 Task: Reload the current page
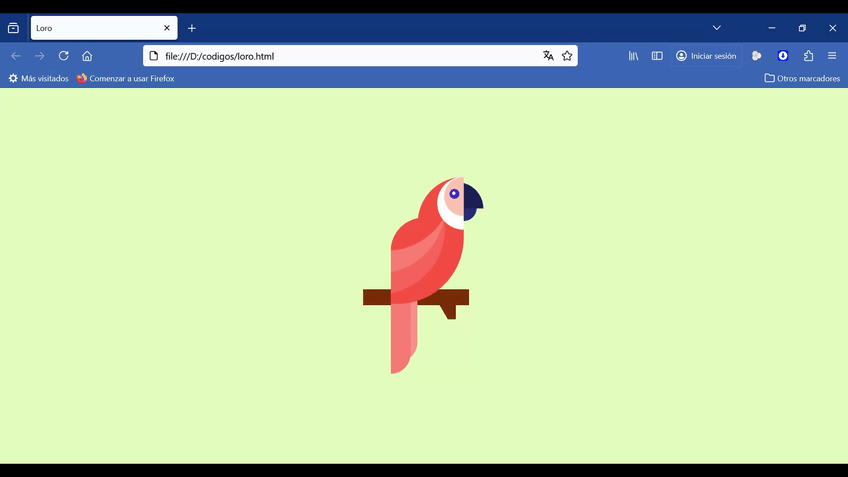point(63,56)
